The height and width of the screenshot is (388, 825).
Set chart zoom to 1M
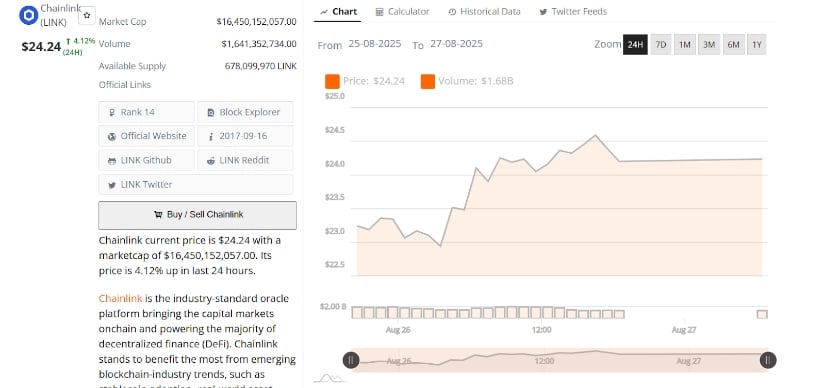click(685, 45)
